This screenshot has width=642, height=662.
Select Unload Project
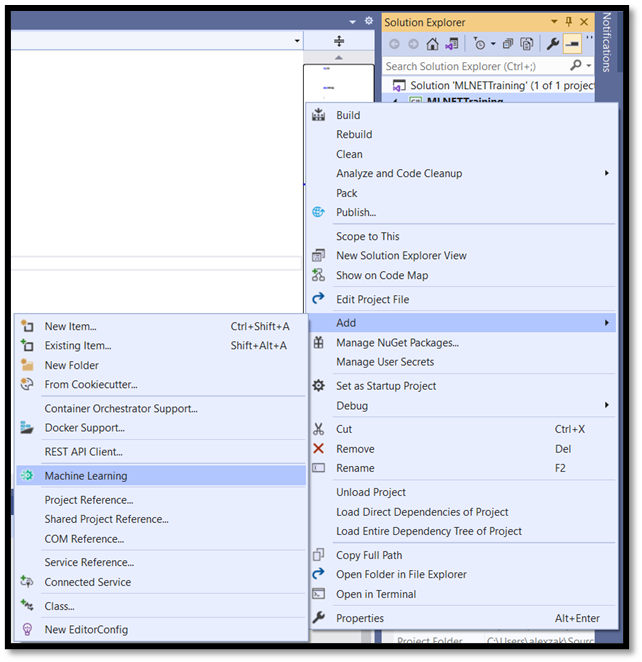click(463, 492)
